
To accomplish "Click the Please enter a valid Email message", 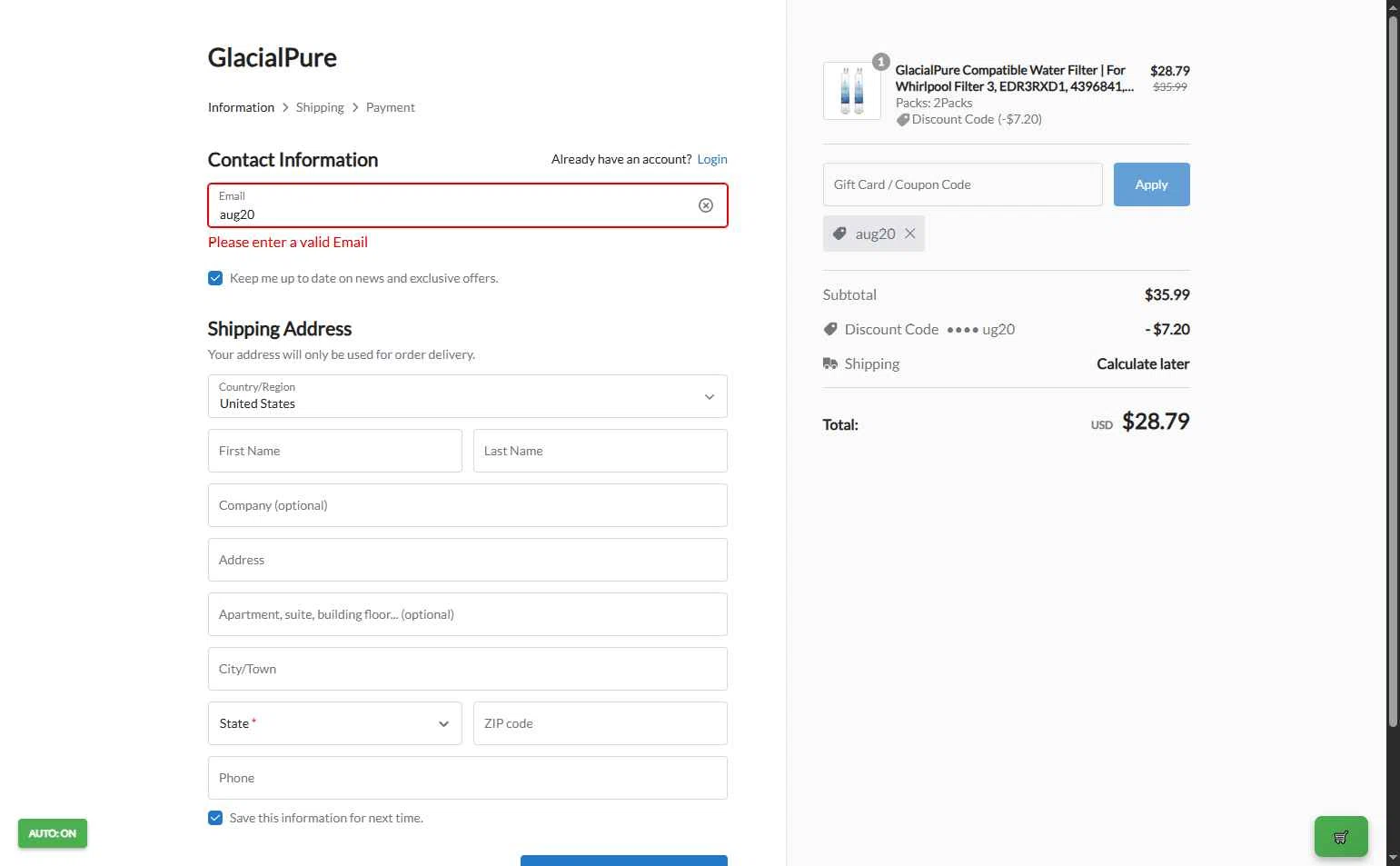I will (288, 243).
